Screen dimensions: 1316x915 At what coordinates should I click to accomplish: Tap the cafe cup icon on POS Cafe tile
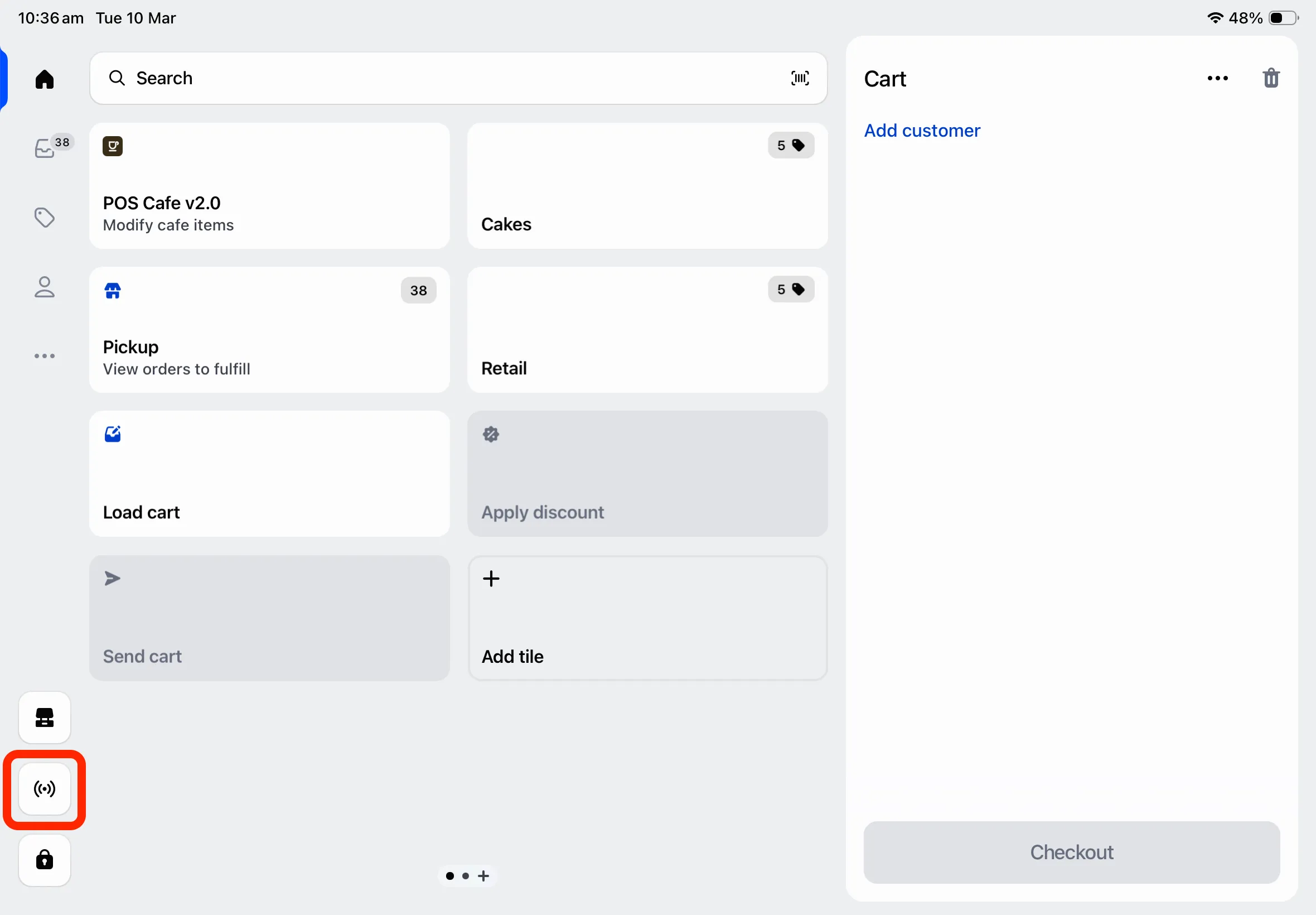(112, 146)
